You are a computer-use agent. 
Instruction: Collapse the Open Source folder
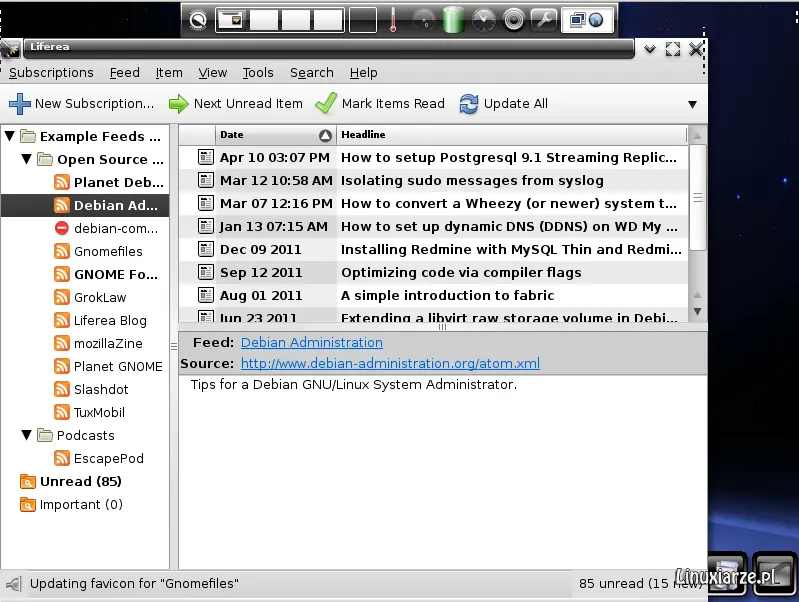click(27, 159)
